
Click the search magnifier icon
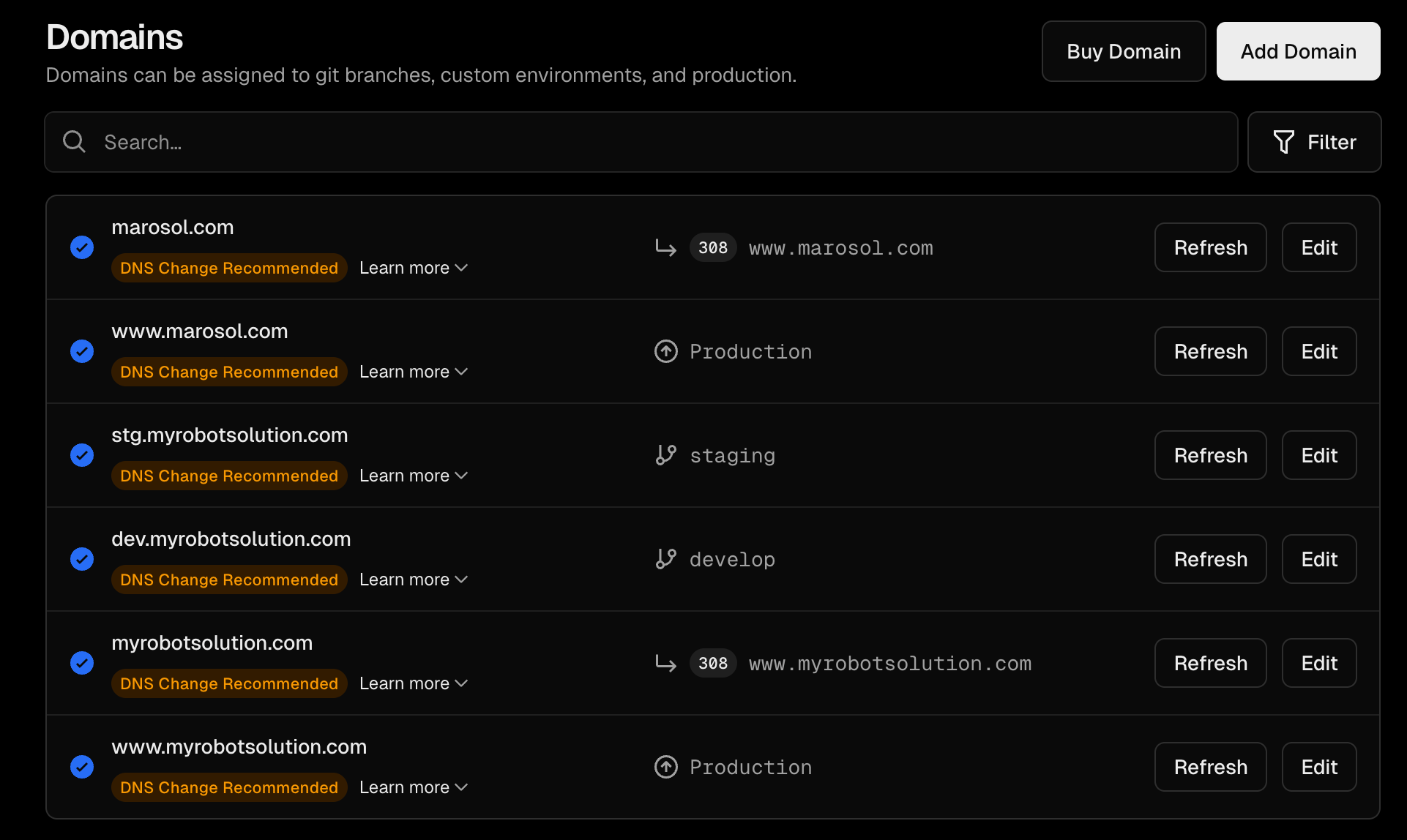pos(74,141)
